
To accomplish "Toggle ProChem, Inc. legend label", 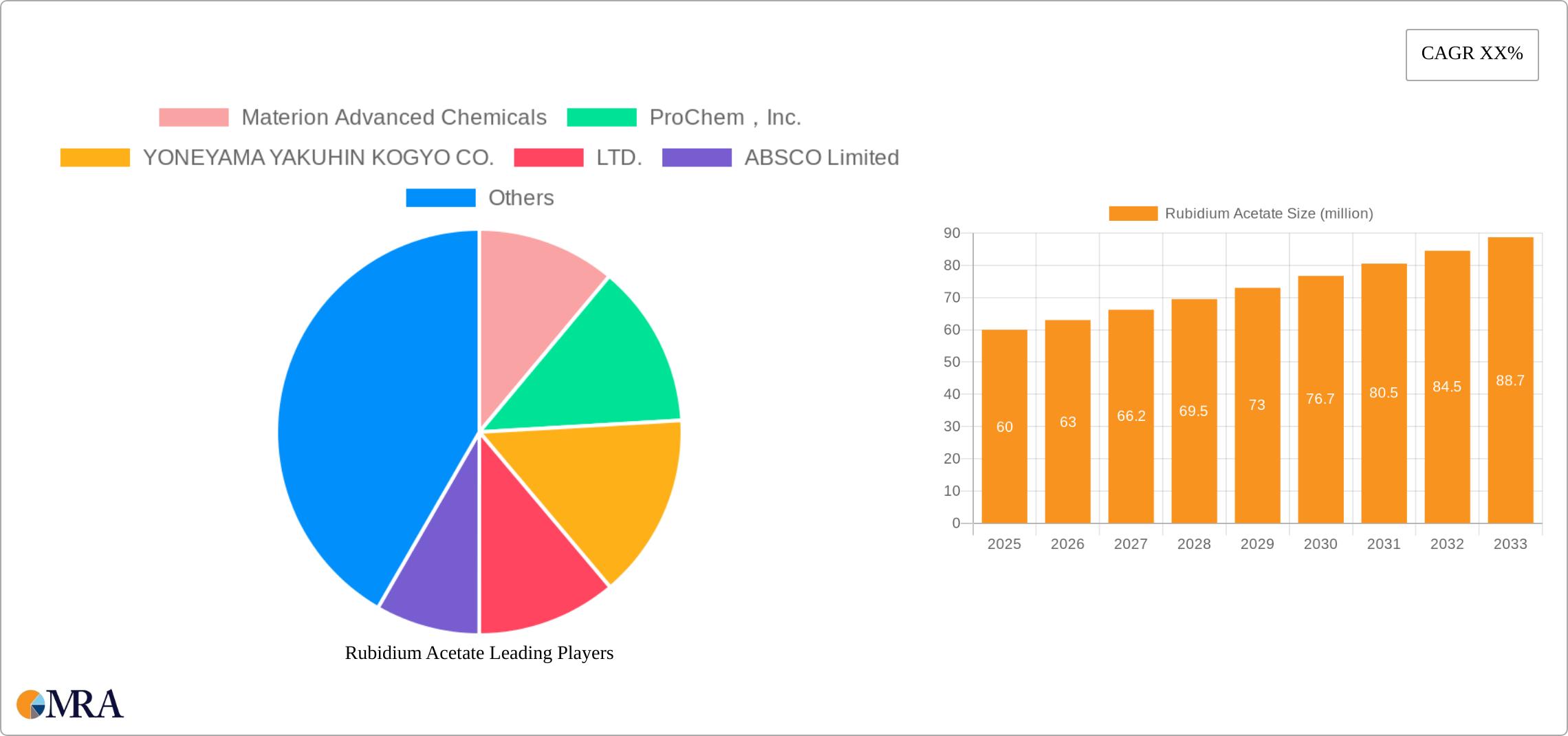I will pos(726,118).
